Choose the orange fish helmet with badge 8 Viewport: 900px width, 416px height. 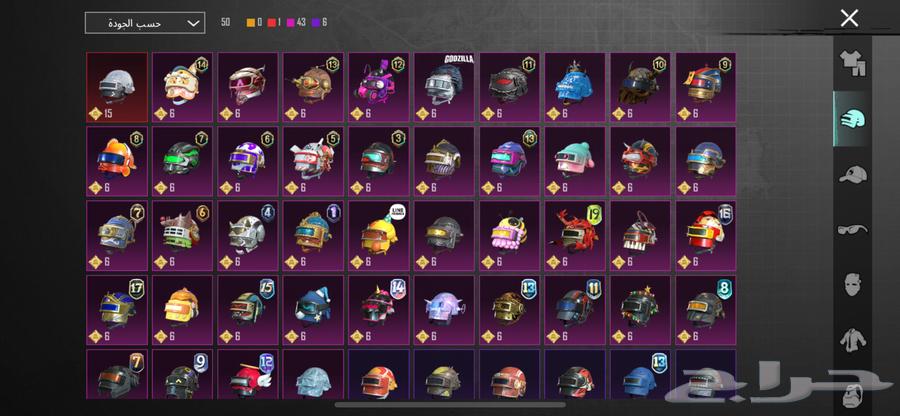tap(117, 161)
